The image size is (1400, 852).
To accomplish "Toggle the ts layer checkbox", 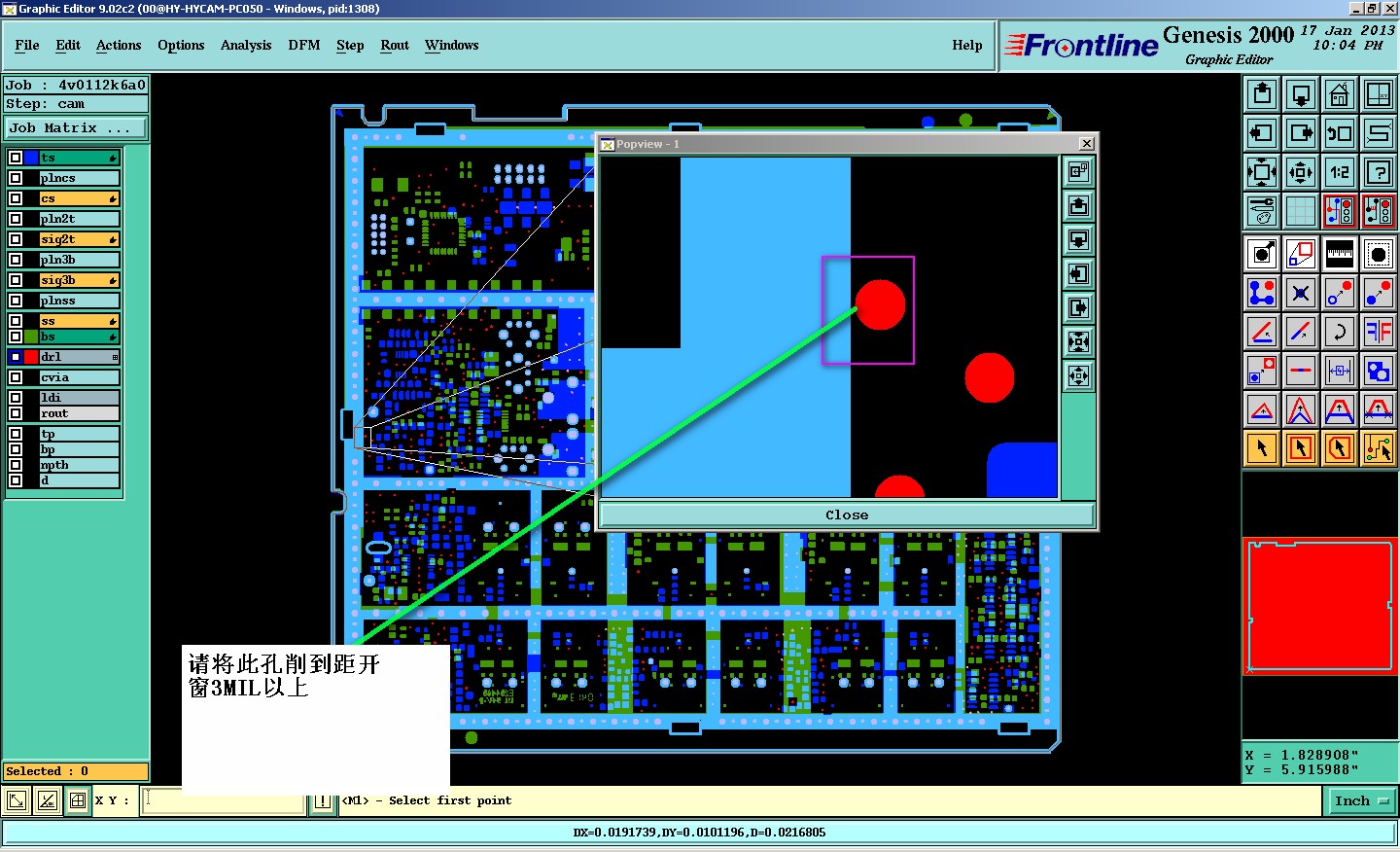I will click(x=16, y=158).
